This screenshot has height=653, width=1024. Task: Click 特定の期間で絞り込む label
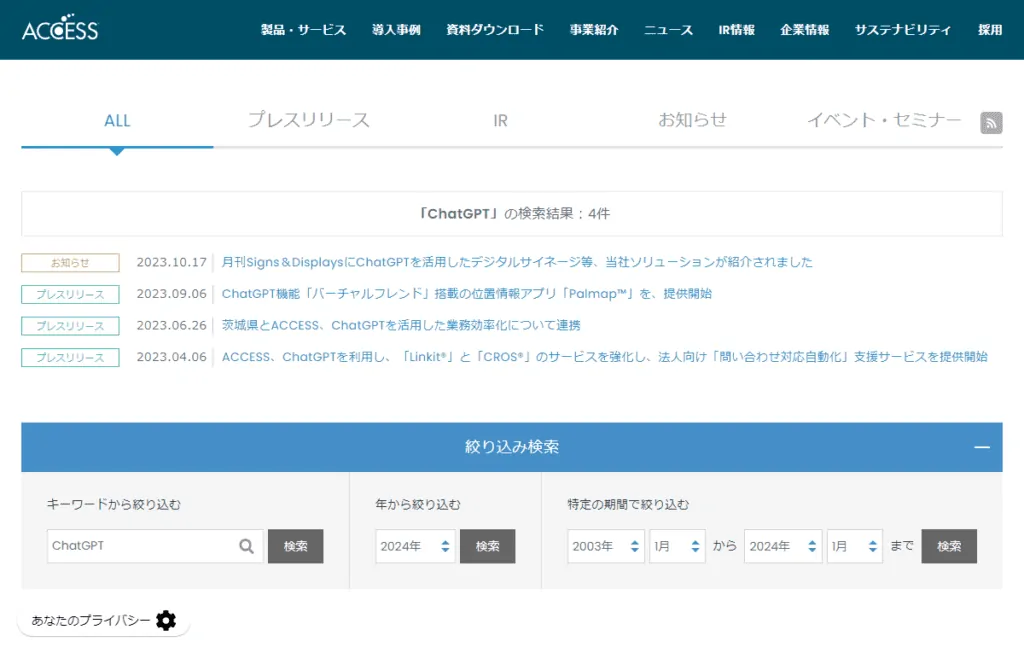628,505
